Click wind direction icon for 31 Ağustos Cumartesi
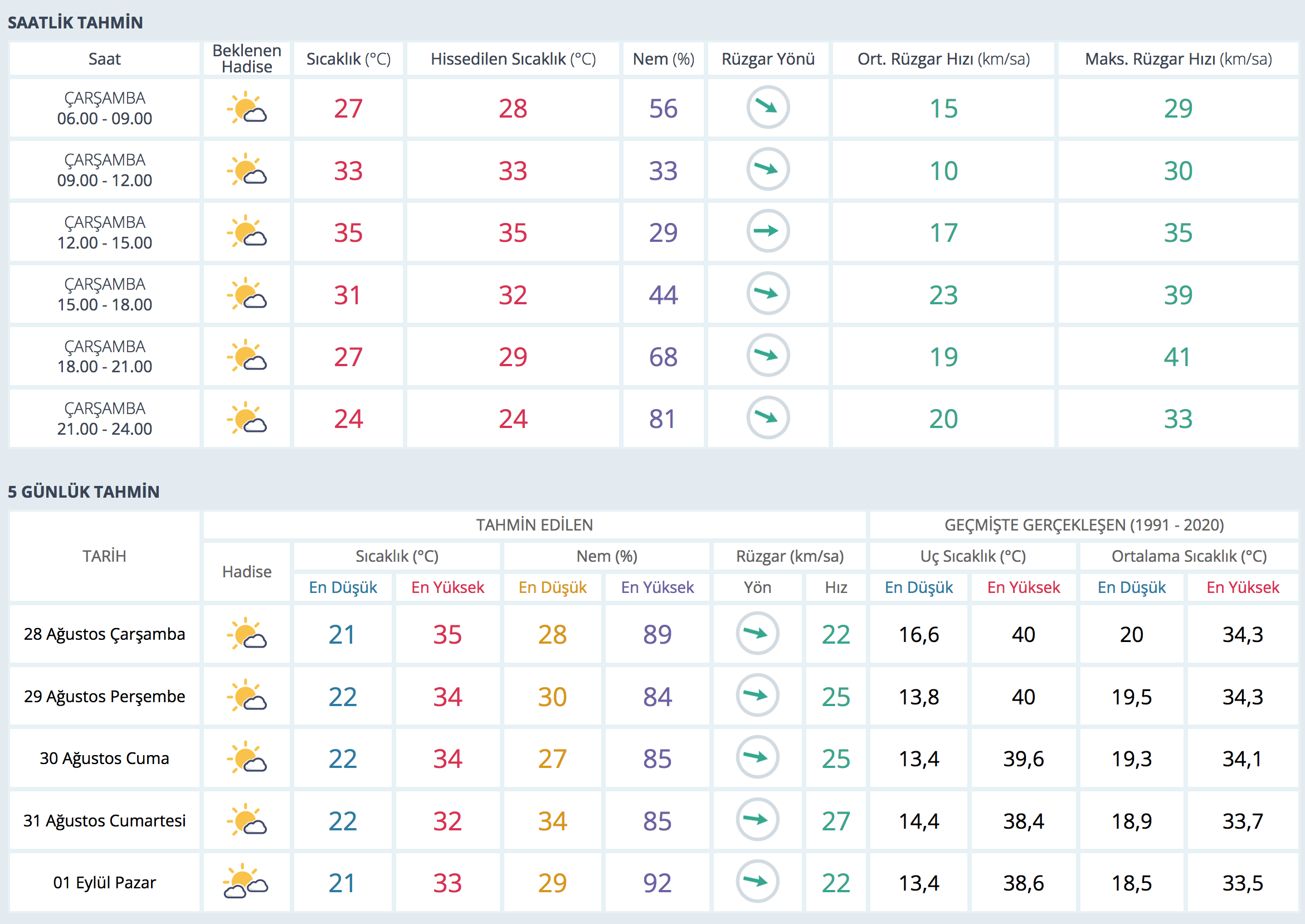Viewport: 1305px width, 924px height. (x=757, y=820)
